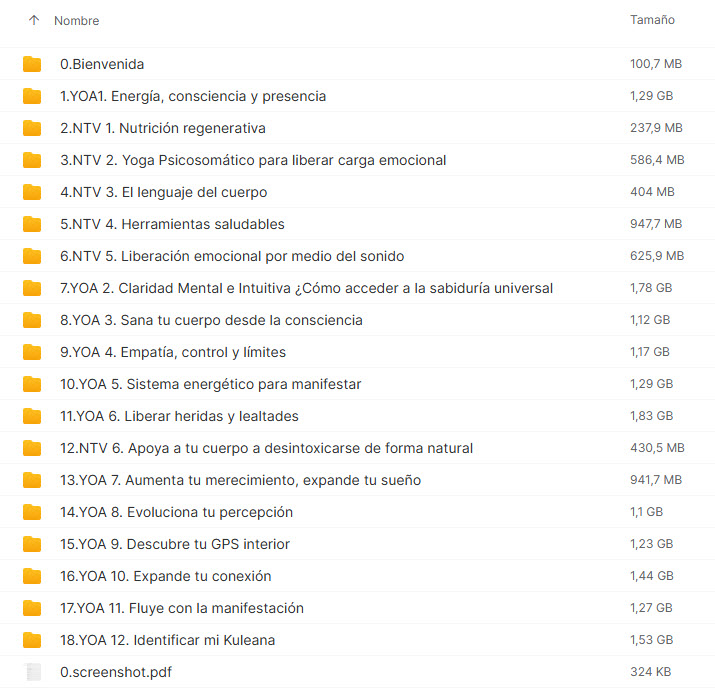Select 6.NTV 5. Liberación emocional por medio del sonido
Image resolution: width=715 pixels, height=695 pixels.
coord(232,256)
